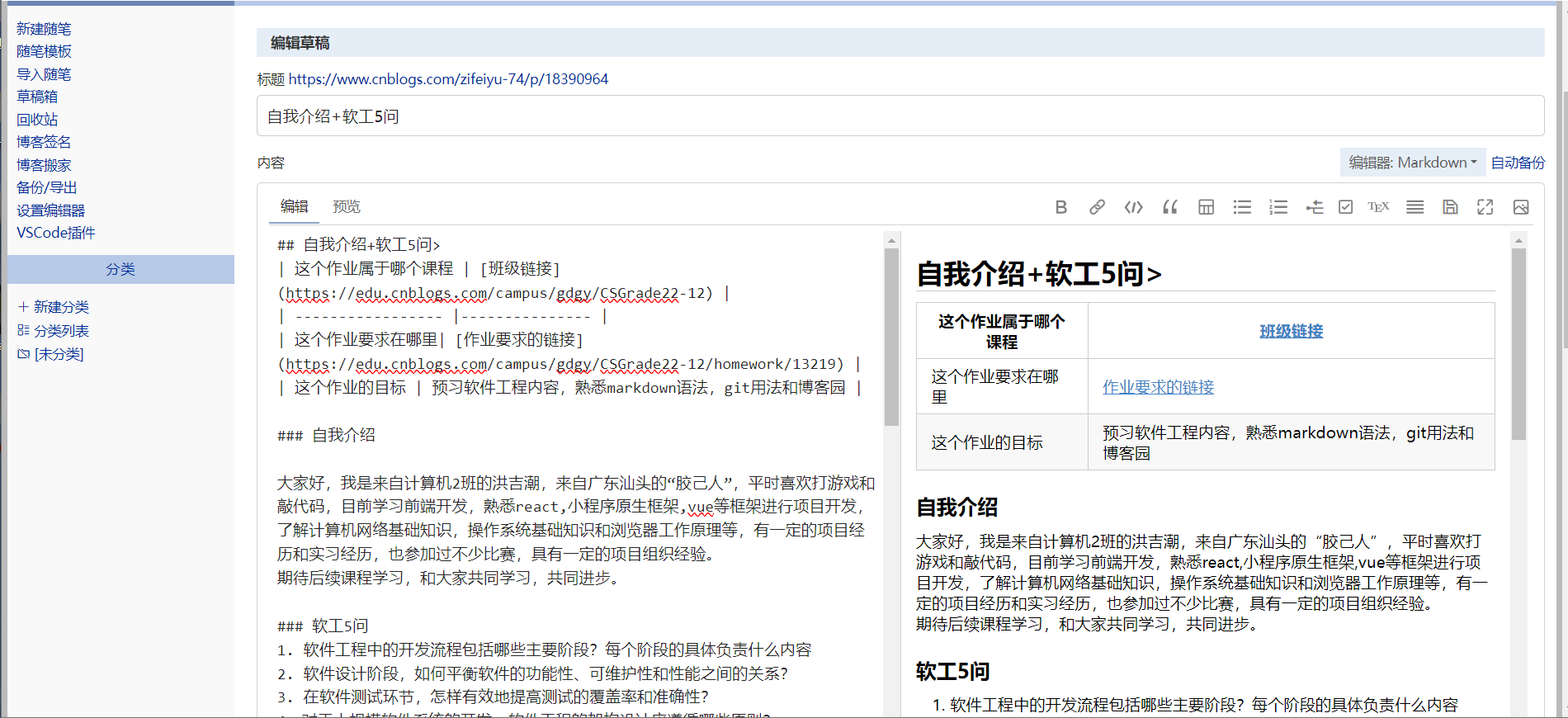Open 作业要求的链接 in preview

click(1159, 387)
